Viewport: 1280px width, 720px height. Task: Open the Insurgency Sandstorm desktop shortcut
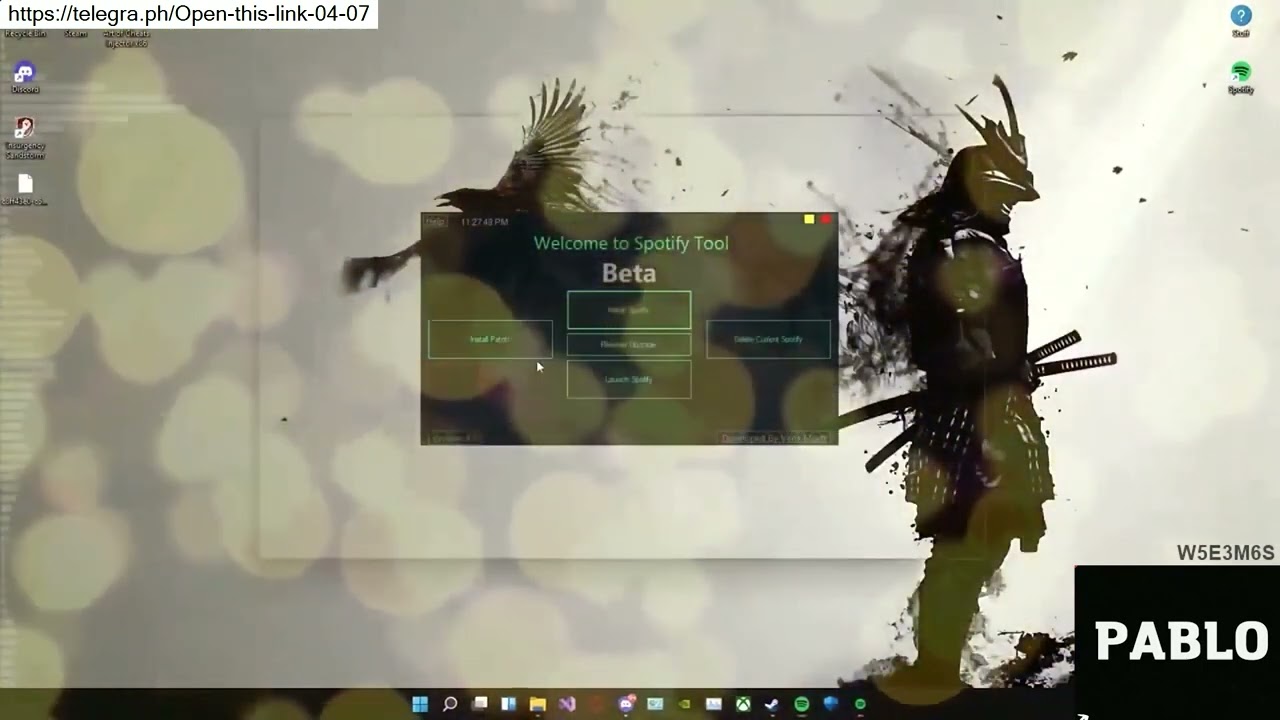pyautogui.click(x=25, y=138)
